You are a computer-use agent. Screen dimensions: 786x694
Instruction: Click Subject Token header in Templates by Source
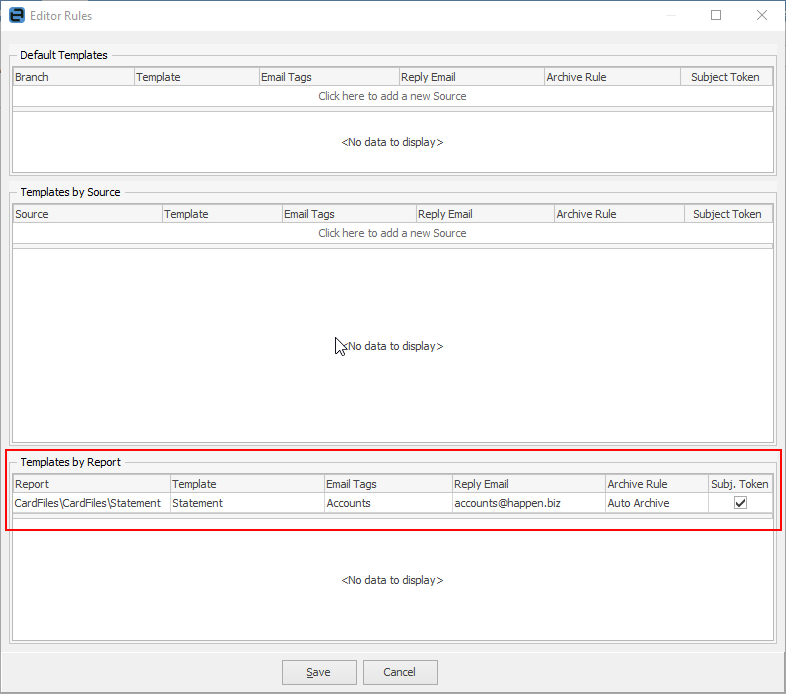pyautogui.click(x=728, y=214)
